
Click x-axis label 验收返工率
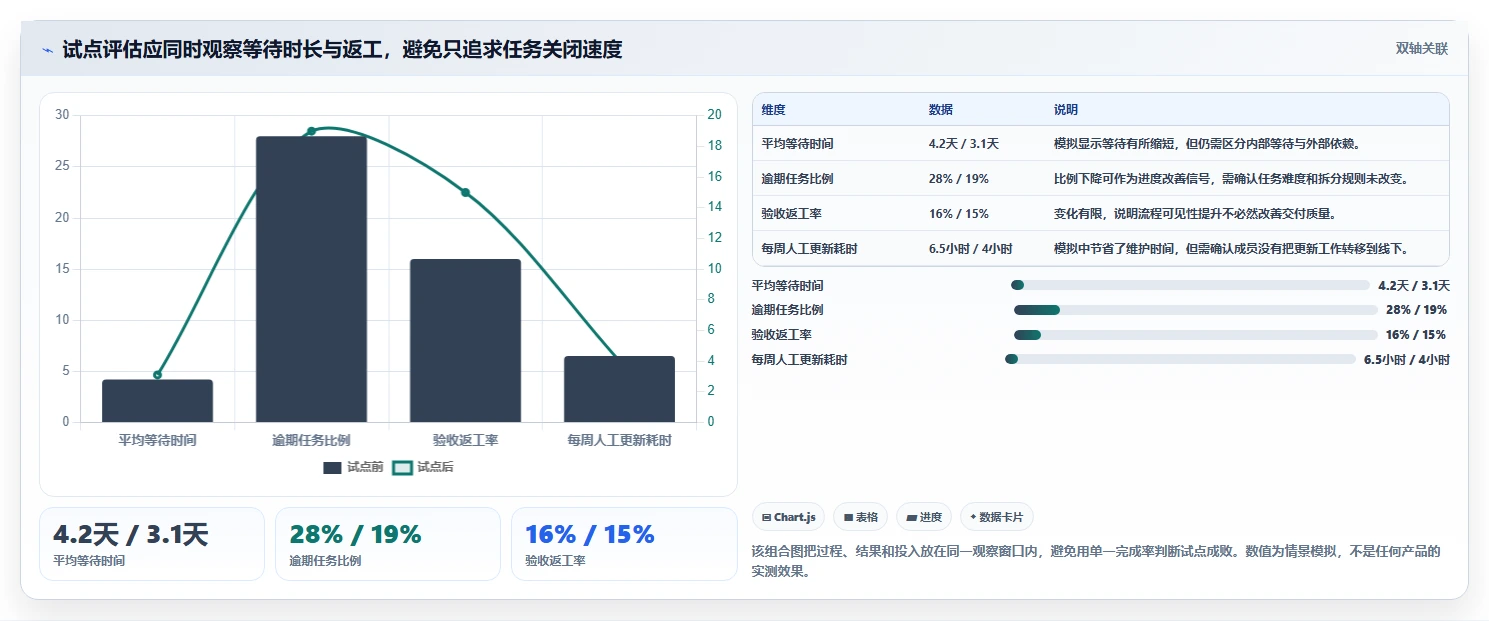pyautogui.click(x=465, y=440)
